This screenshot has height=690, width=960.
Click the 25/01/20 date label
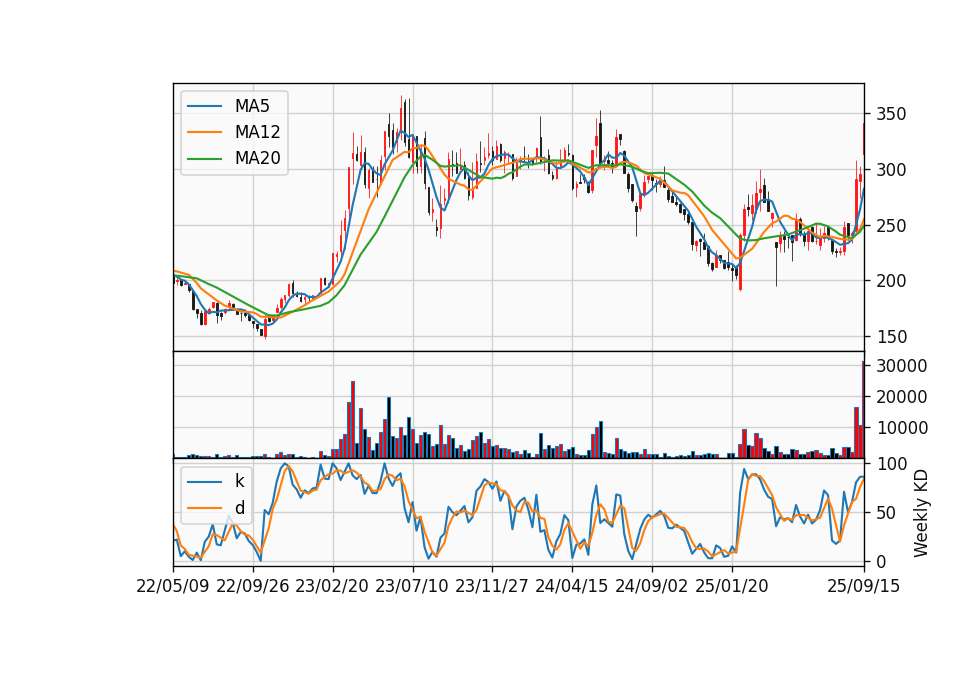point(732,586)
